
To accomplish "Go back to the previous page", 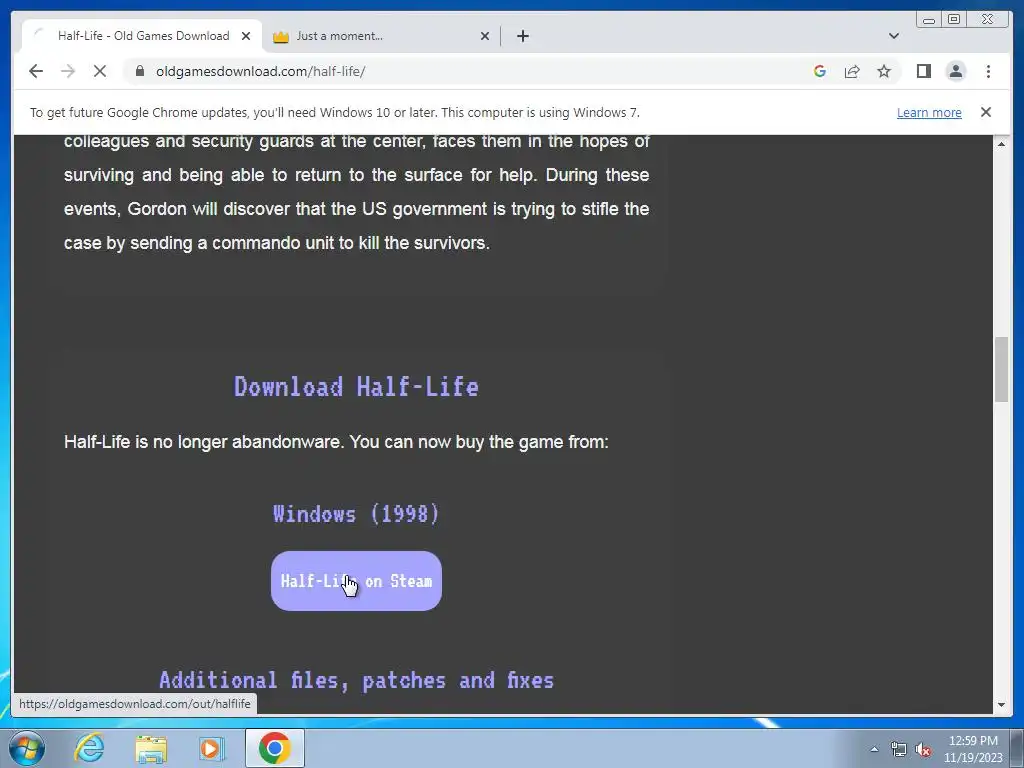I will [x=36, y=71].
